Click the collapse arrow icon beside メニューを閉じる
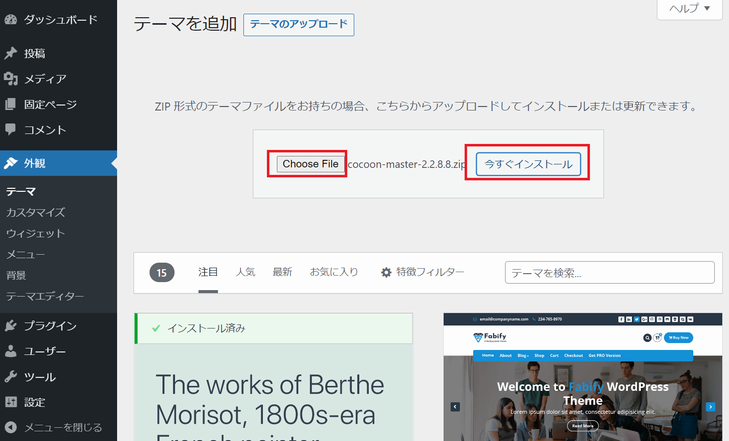 click(x=11, y=428)
